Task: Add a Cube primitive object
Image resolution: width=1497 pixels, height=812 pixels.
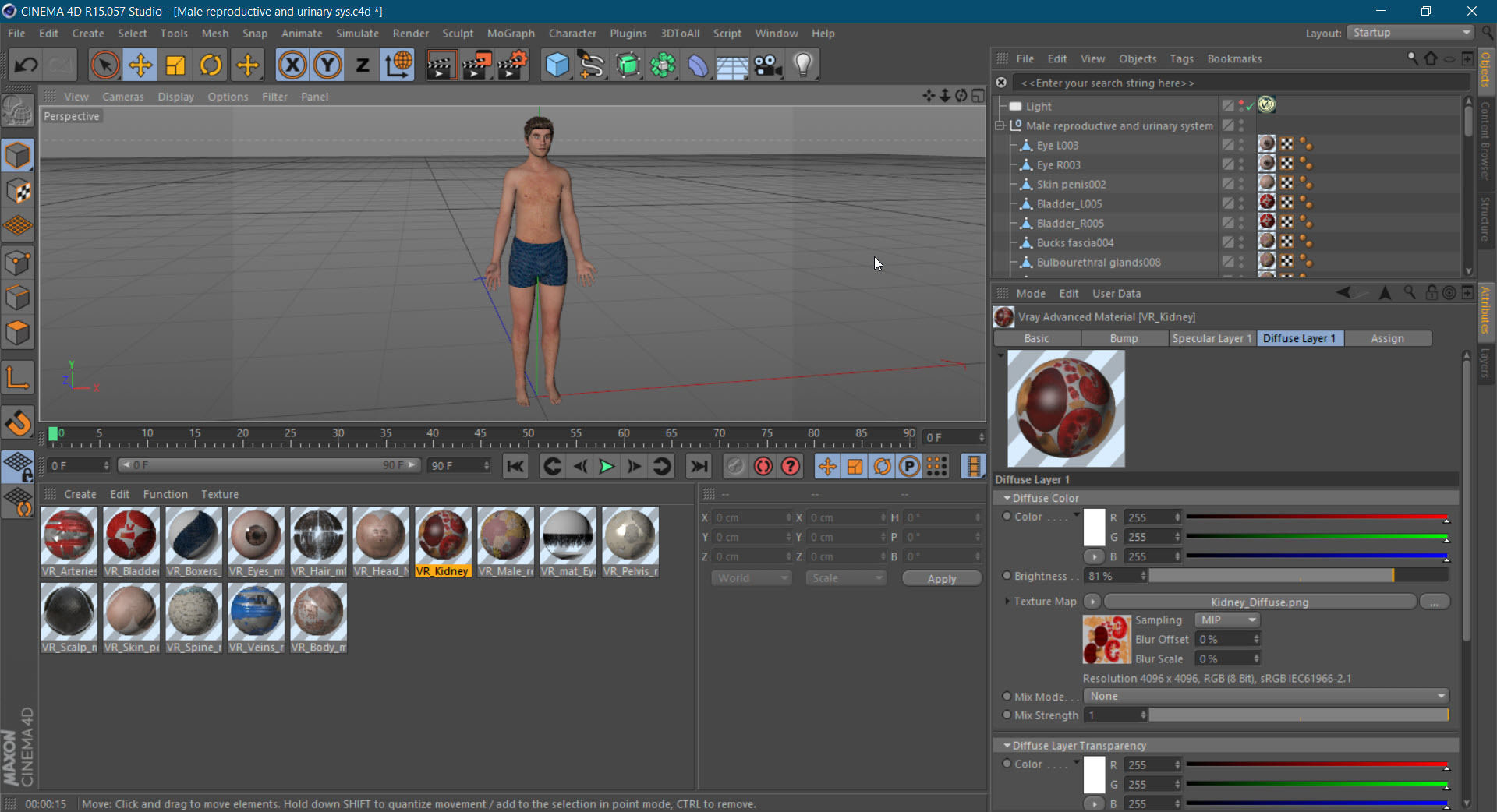Action: click(557, 65)
